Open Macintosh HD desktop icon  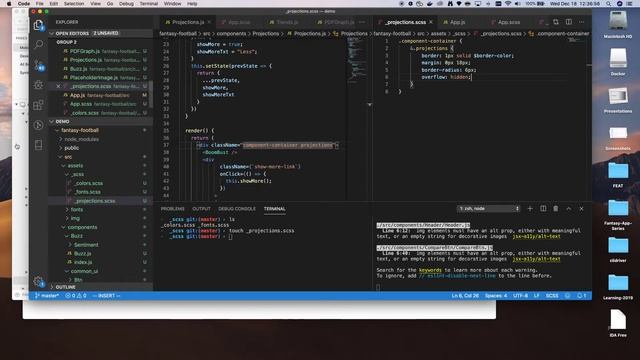click(x=618, y=24)
